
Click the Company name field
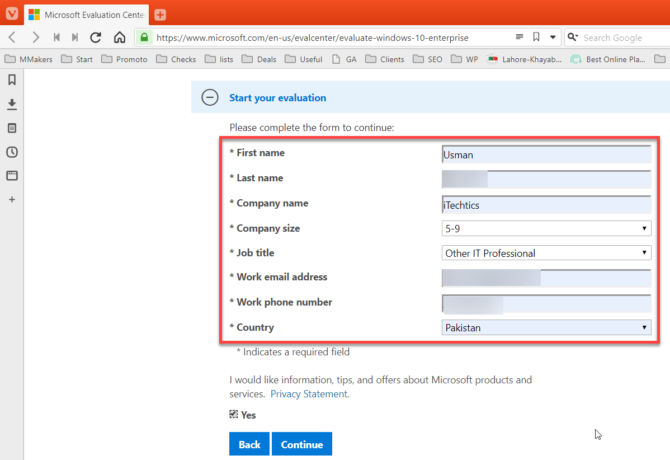(546, 205)
